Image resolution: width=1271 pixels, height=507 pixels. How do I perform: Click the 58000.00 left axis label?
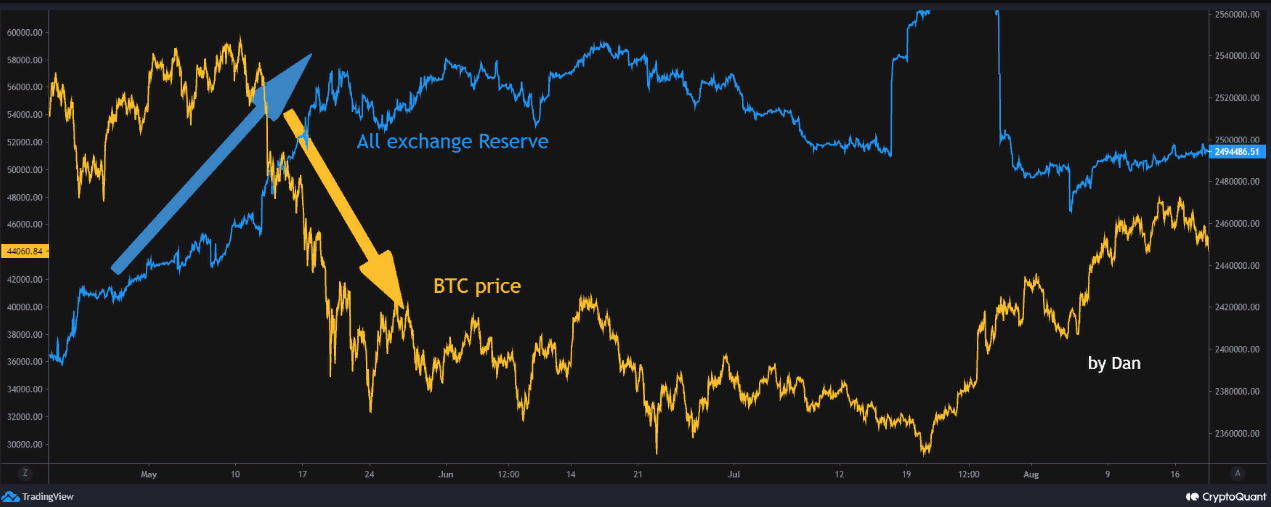[x=24, y=59]
